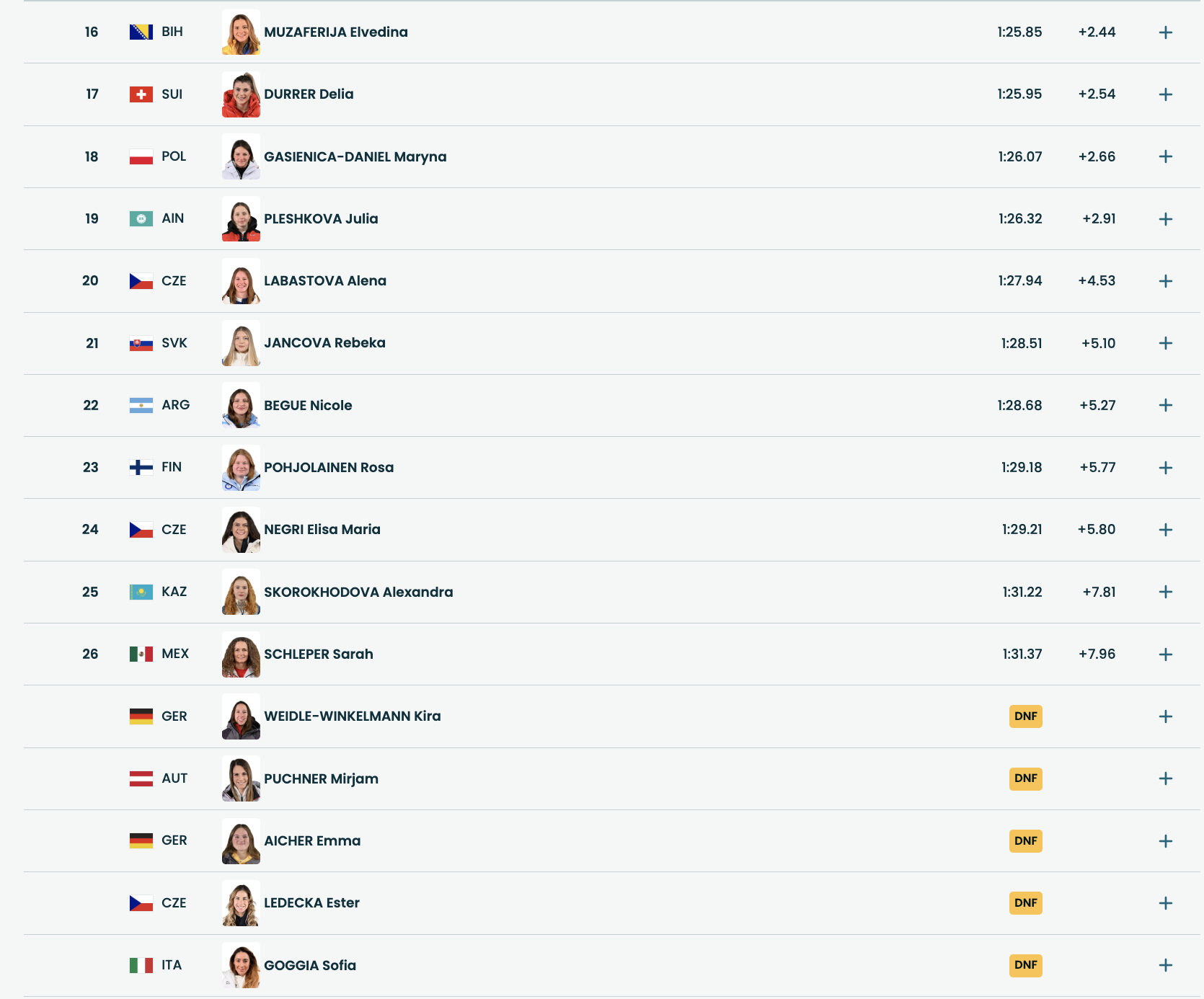This screenshot has height=999, width=1204.
Task: Click Mexico flag icon beside MEX
Action: coord(141,654)
